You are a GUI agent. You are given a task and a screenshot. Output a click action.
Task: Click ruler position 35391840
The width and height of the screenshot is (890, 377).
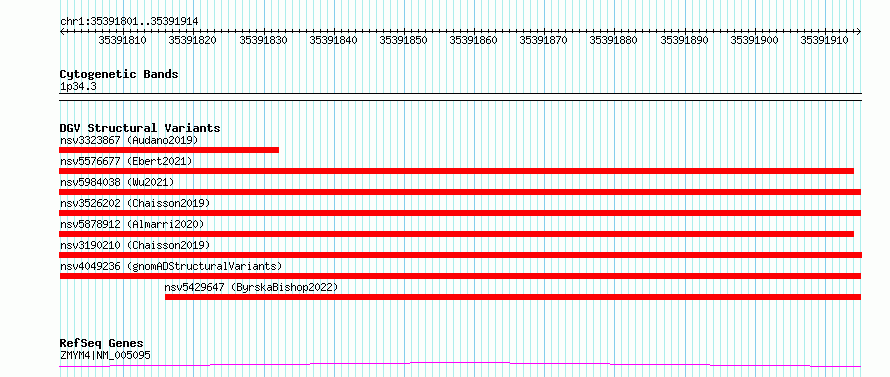(x=333, y=40)
